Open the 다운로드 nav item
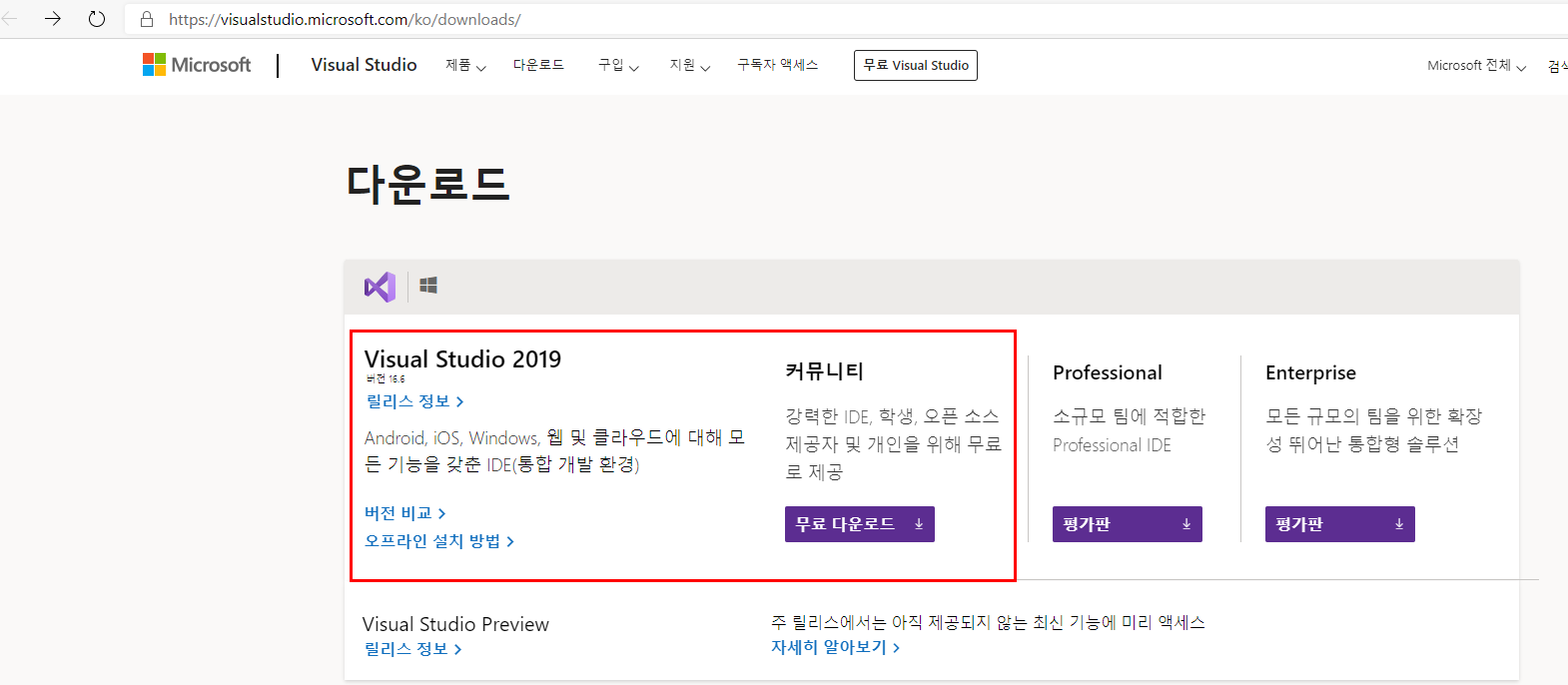The image size is (1568, 685). 538,65
